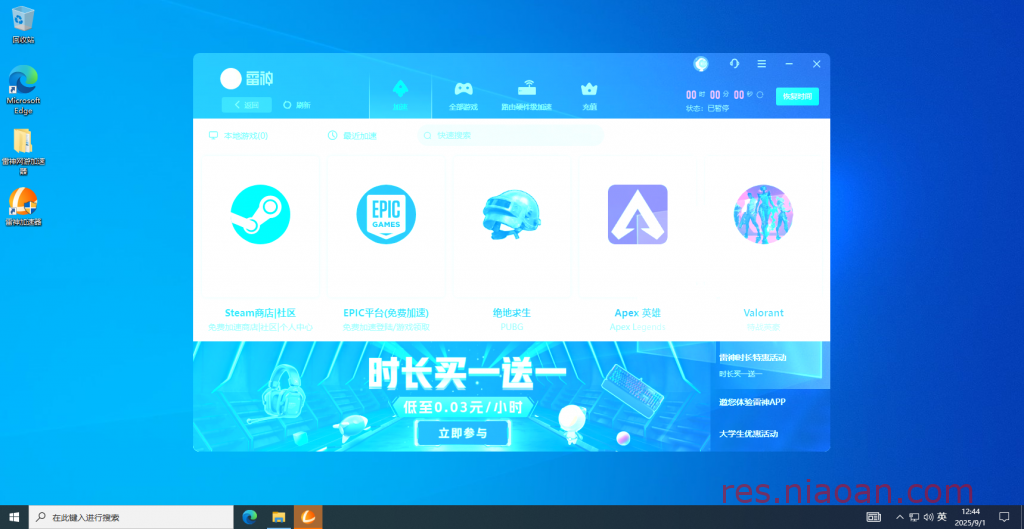Select the 回收站 recycle bin desktop icon
This screenshot has height=529, width=1024.
click(23, 25)
